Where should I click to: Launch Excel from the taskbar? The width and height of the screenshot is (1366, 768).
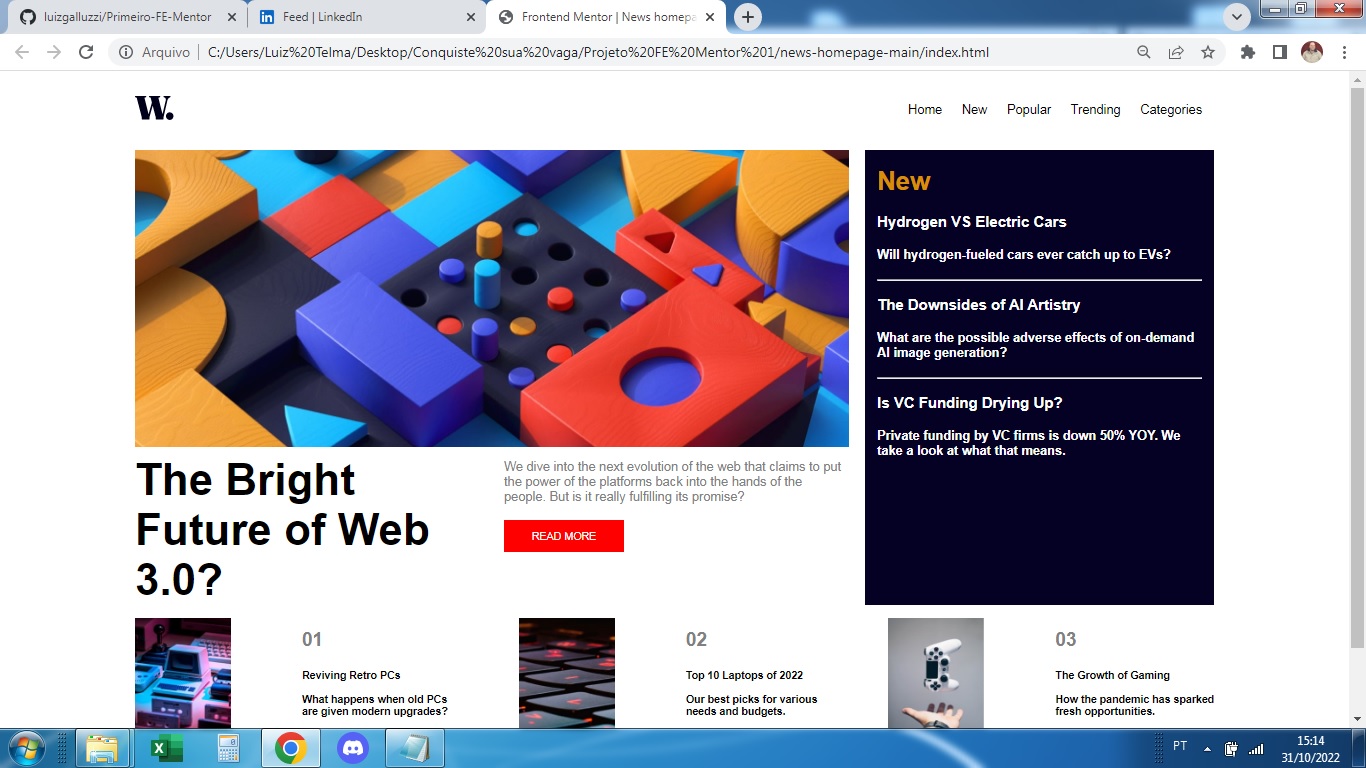[x=166, y=748]
